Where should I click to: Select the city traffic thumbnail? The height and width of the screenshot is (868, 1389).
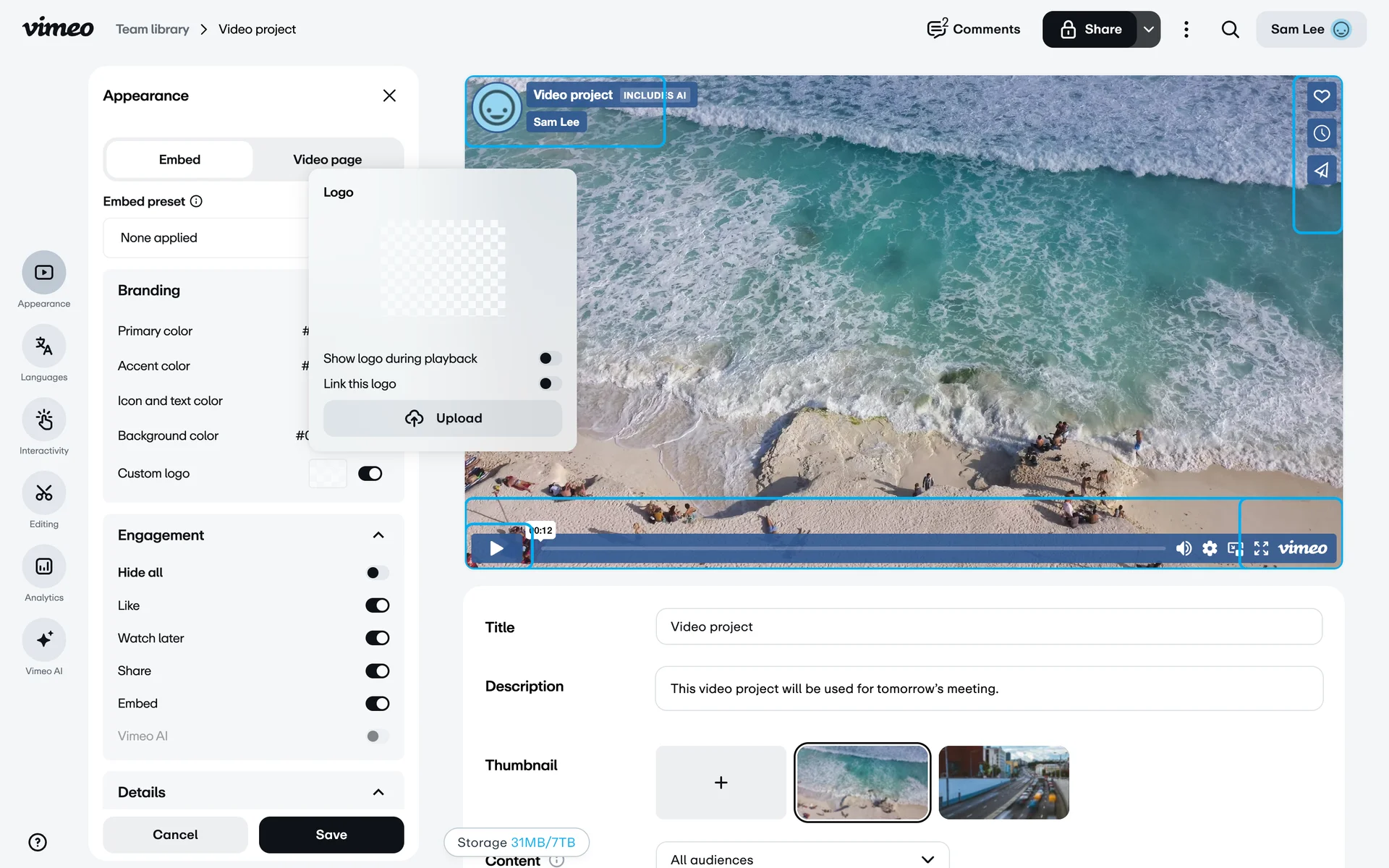pyautogui.click(x=1003, y=783)
